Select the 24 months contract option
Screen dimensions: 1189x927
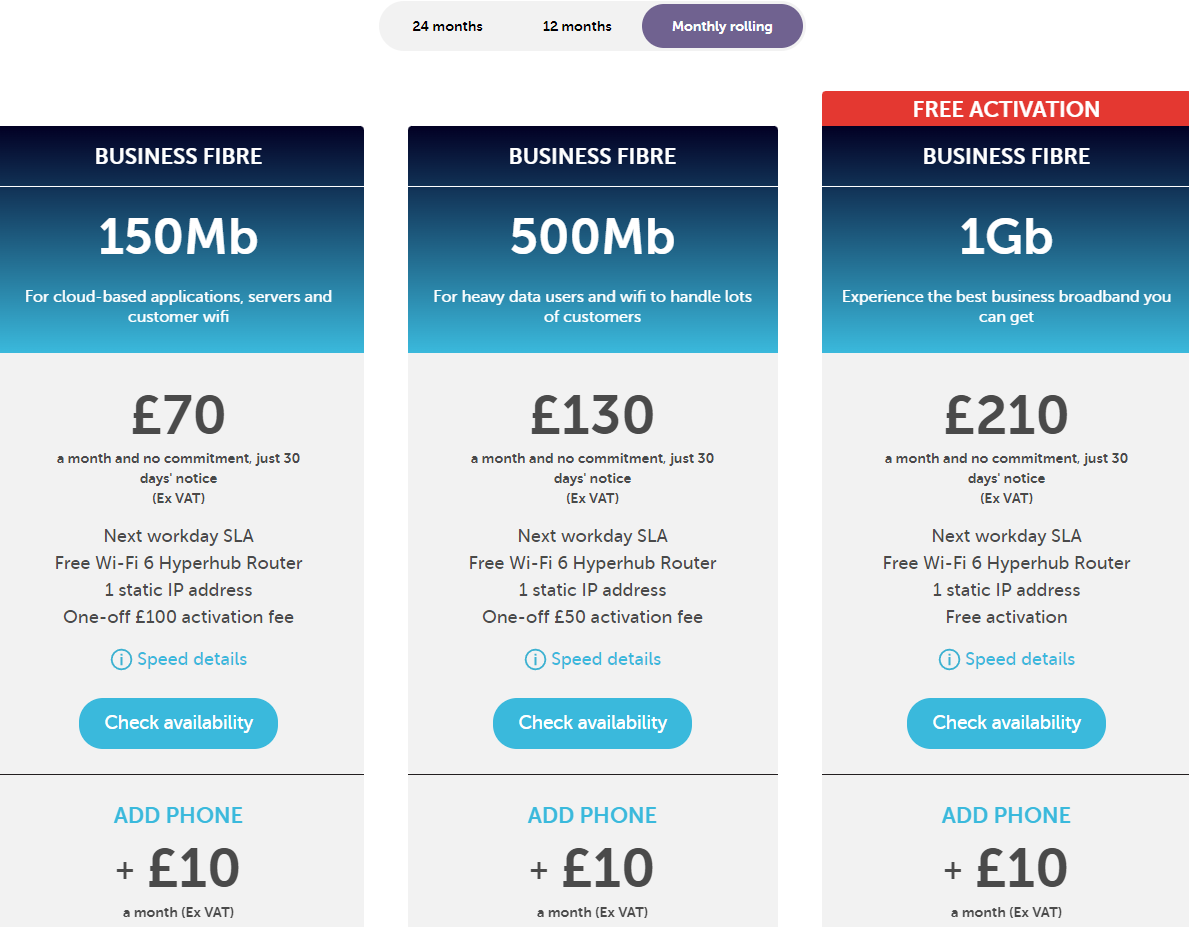[x=447, y=27]
